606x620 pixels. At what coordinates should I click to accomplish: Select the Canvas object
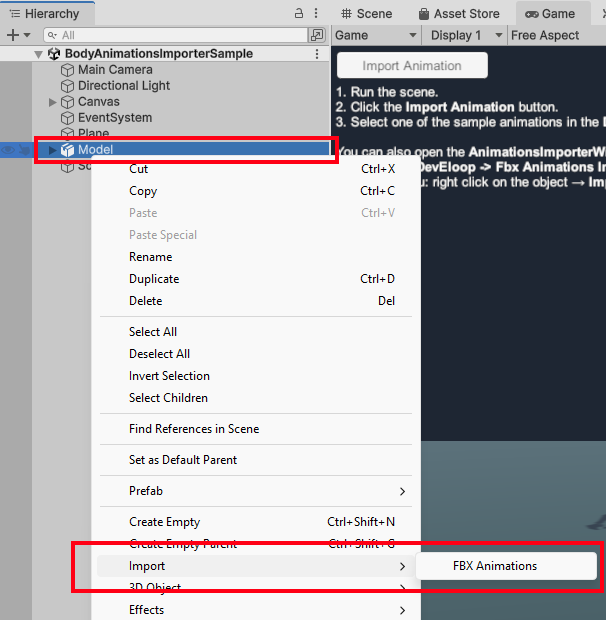coord(98,102)
